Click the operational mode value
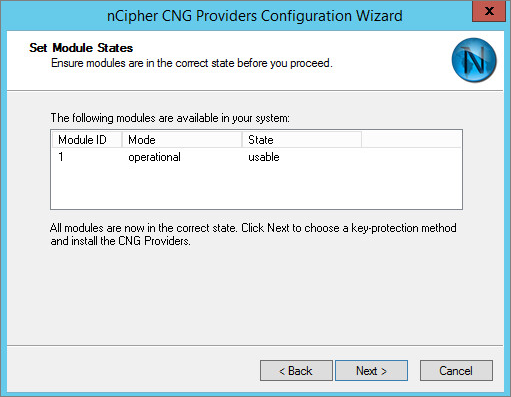The width and height of the screenshot is (511, 397). (154, 157)
